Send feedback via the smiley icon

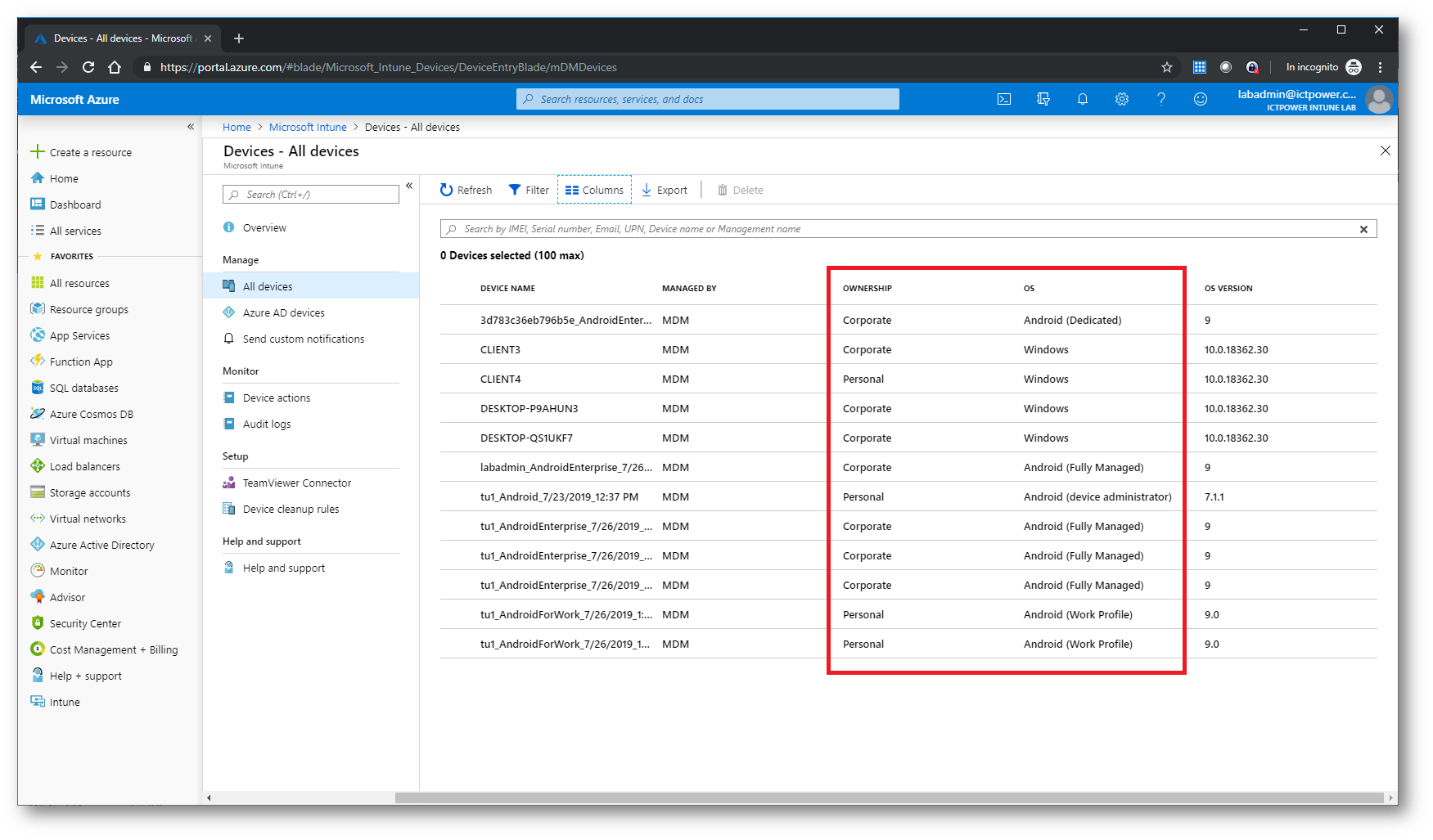1201,99
